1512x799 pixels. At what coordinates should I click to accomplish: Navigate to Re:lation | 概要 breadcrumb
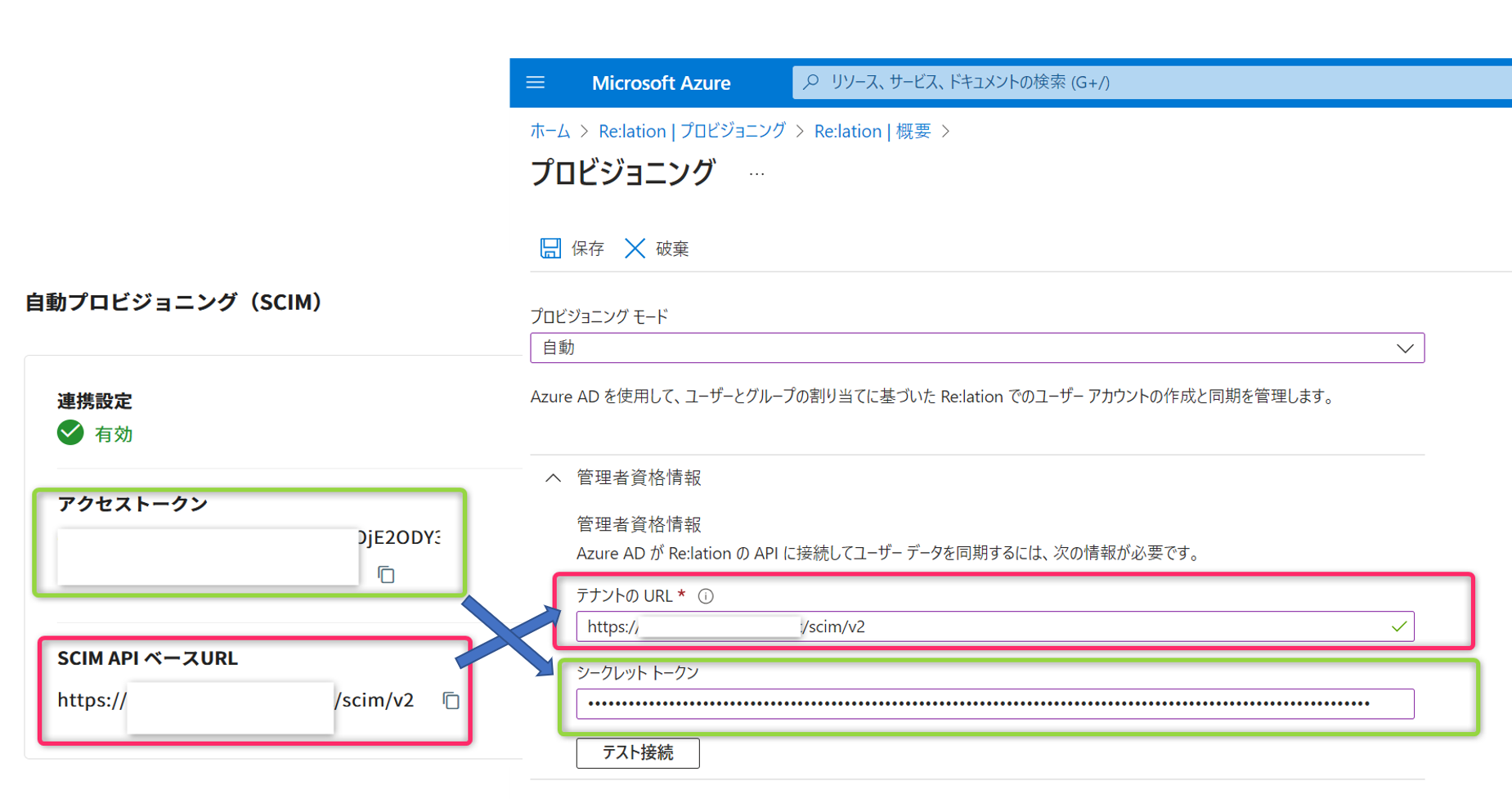pyautogui.click(x=872, y=132)
